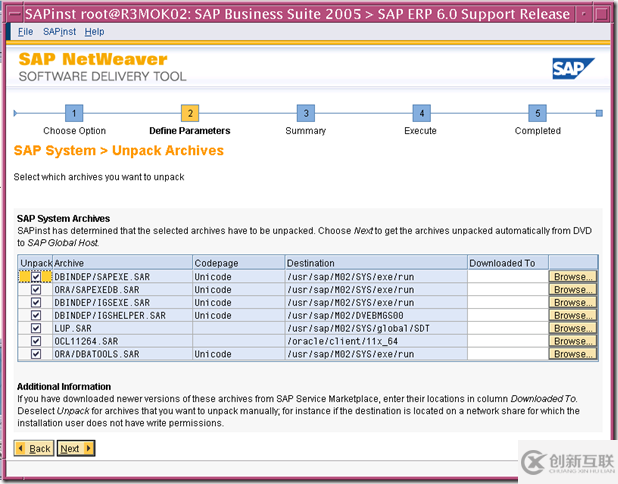Toggle Unpack checkbox for DBINDEP/SAPEXE.SAR
Image resolution: width=618 pixels, height=484 pixels.
click(36, 277)
